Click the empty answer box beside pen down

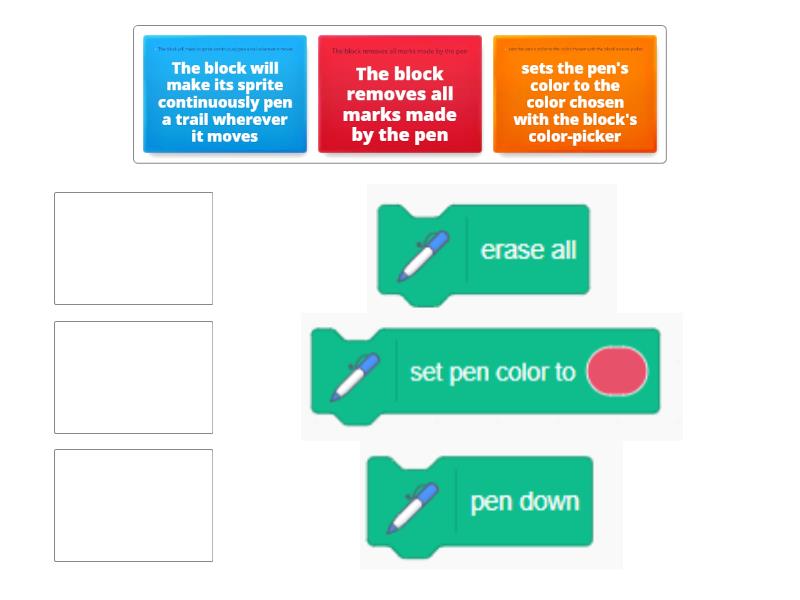(x=134, y=506)
